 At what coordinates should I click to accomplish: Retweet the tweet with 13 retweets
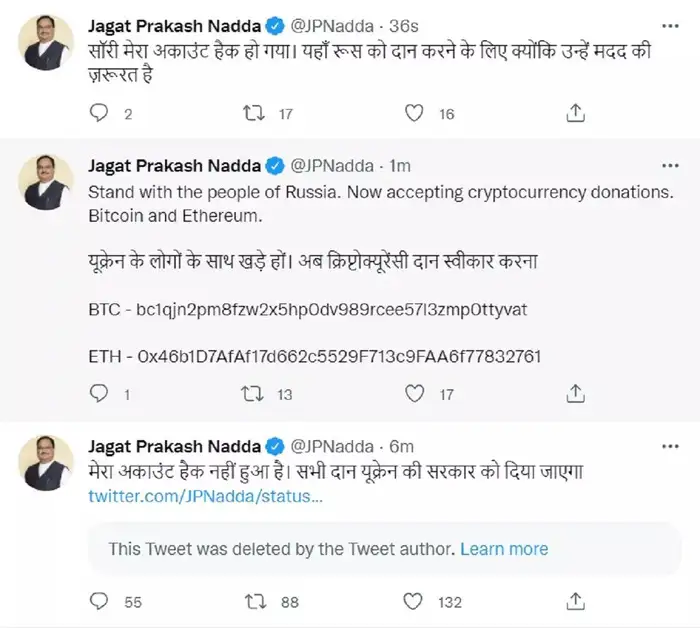click(x=255, y=395)
